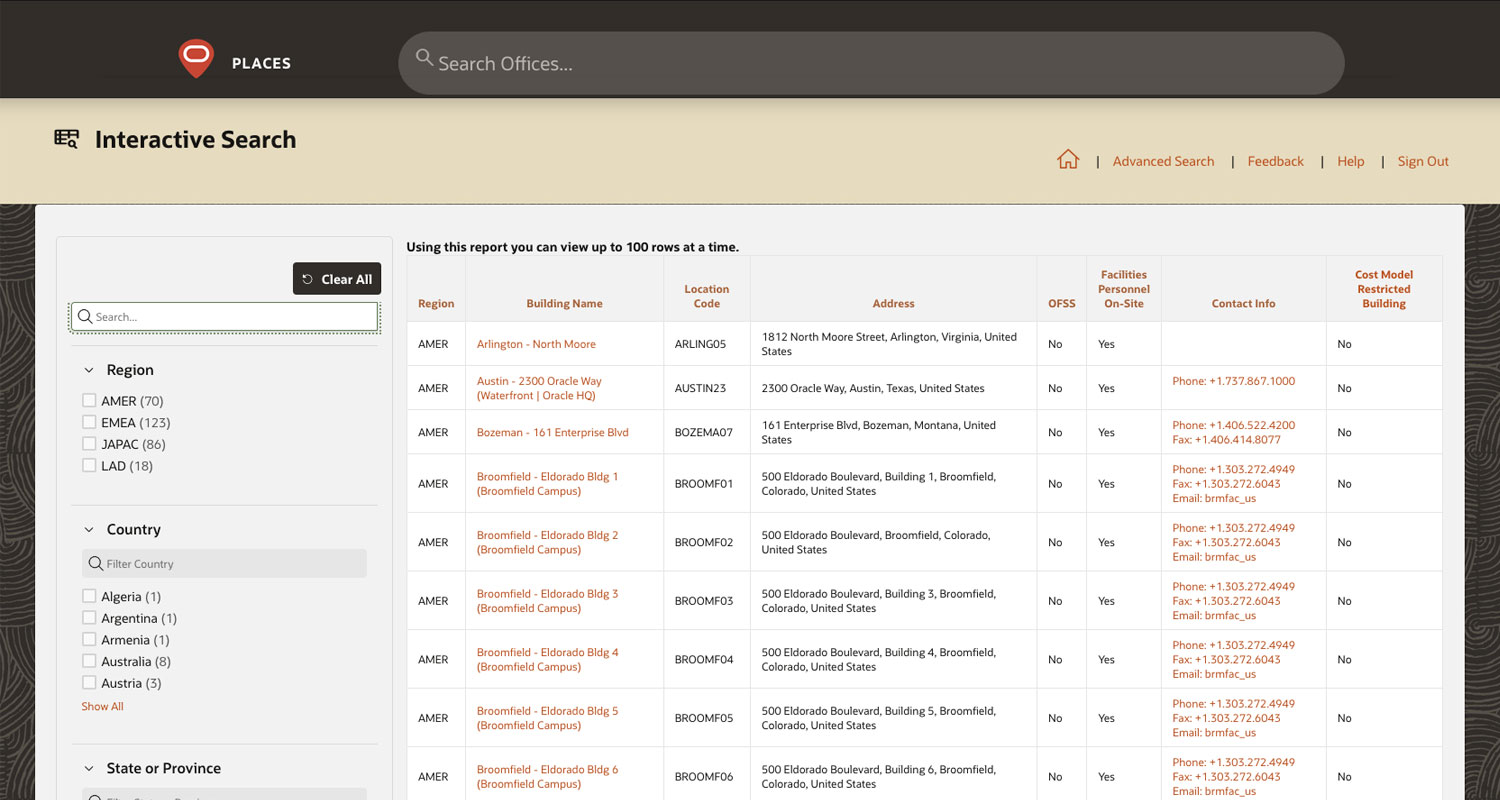Enable the EMEA region filter
This screenshot has height=800, width=1500.
coord(89,423)
